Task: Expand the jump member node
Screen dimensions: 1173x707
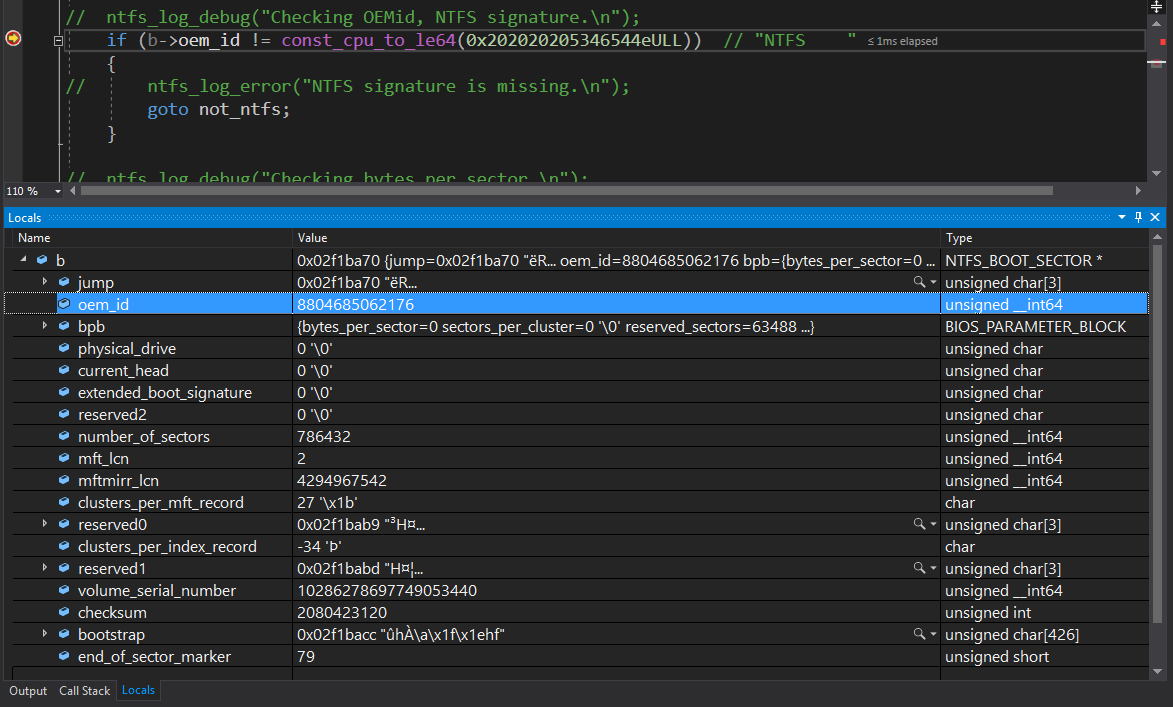Action: point(45,282)
